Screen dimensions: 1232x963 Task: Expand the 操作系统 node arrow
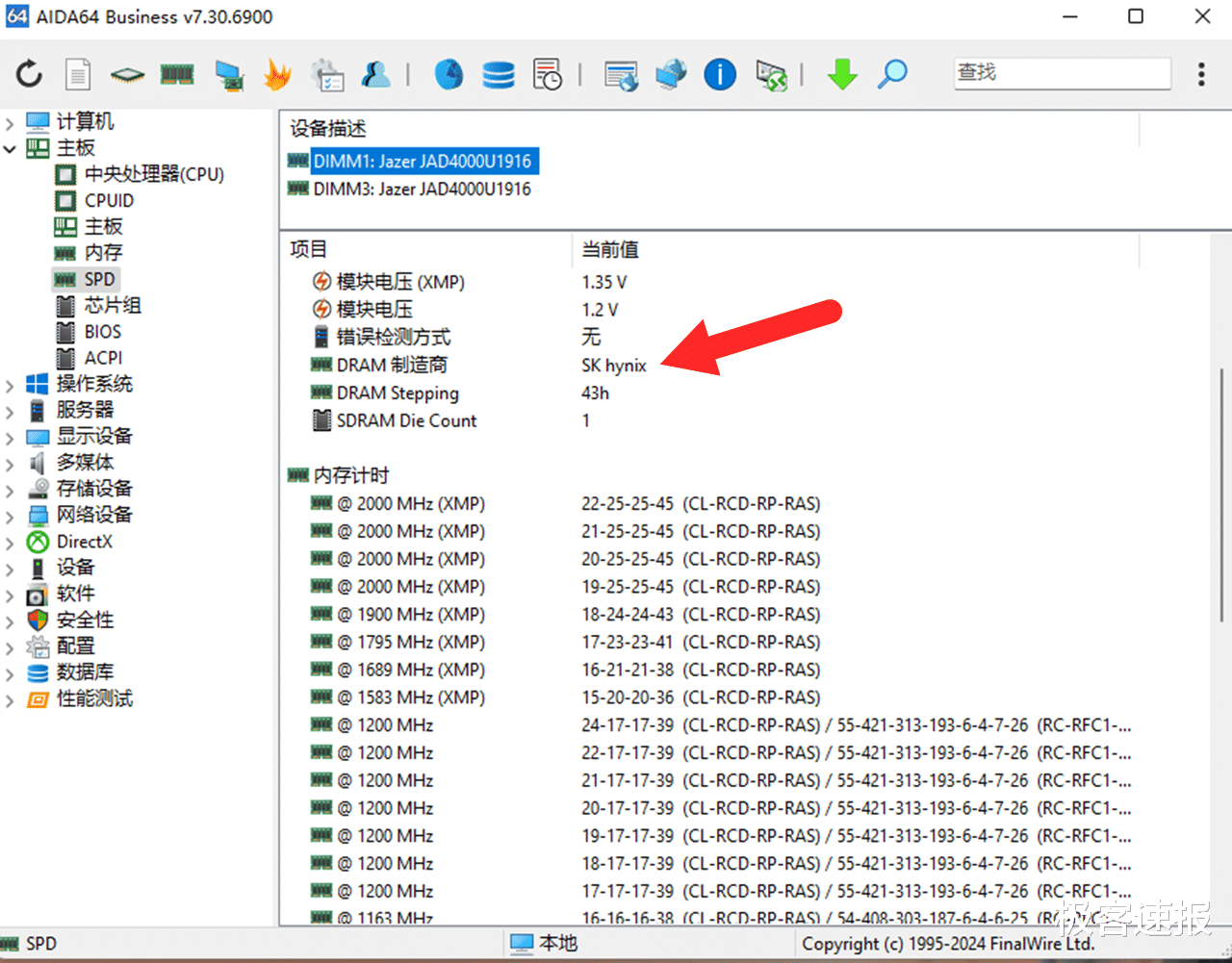pyautogui.click(x=11, y=385)
